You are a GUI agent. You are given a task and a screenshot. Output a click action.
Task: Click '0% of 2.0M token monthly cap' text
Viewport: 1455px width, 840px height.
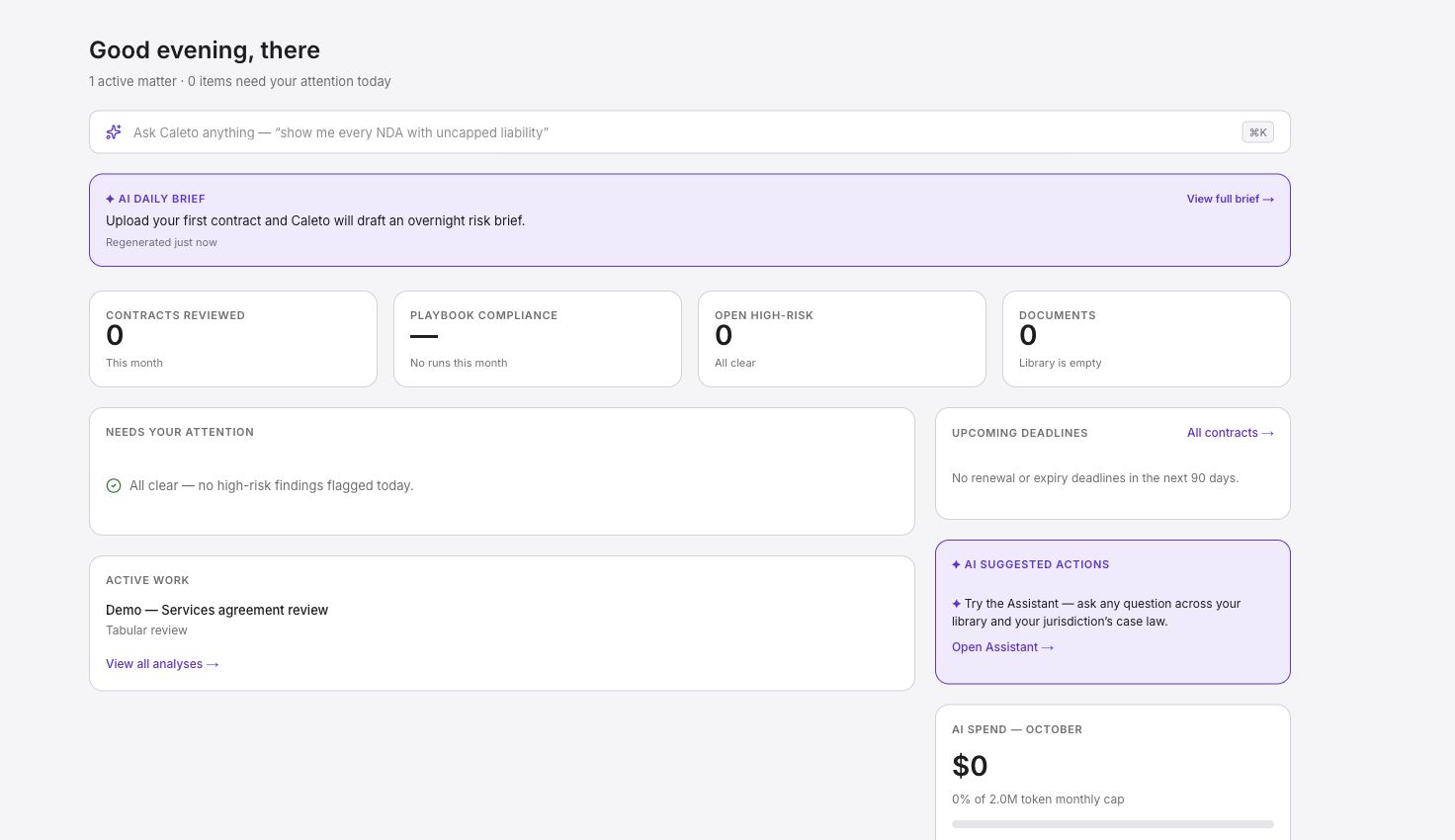[x=1038, y=799]
